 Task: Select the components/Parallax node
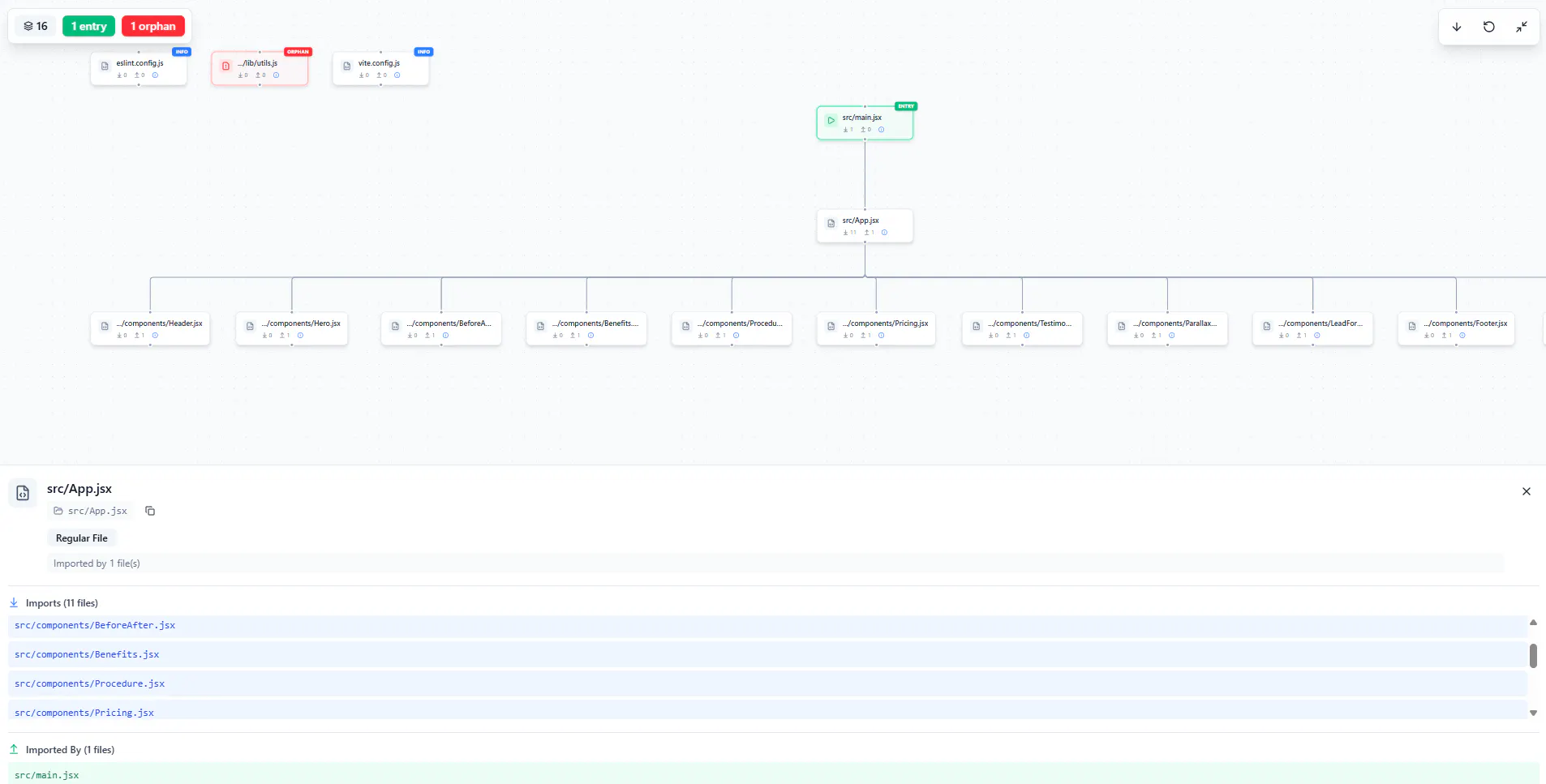[x=1167, y=328]
